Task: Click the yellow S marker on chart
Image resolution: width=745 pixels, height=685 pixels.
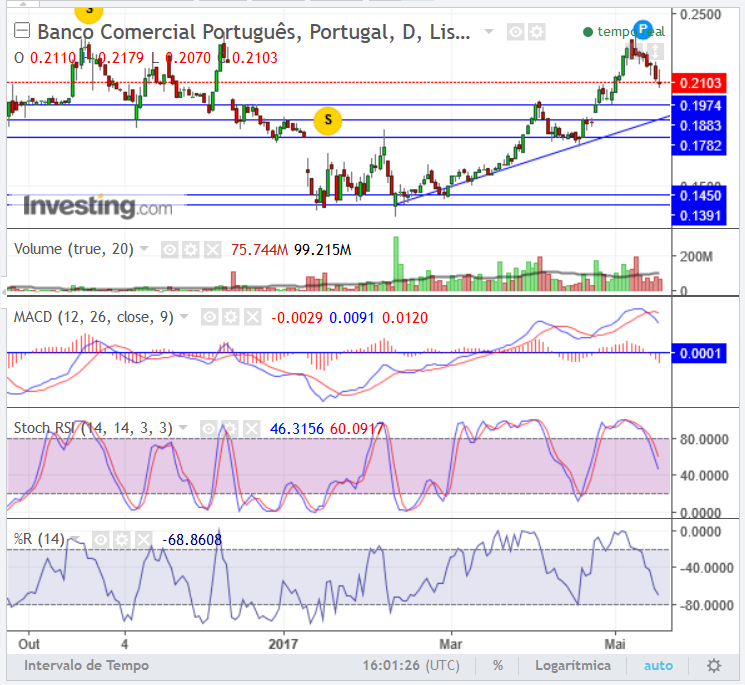Action: click(x=328, y=121)
